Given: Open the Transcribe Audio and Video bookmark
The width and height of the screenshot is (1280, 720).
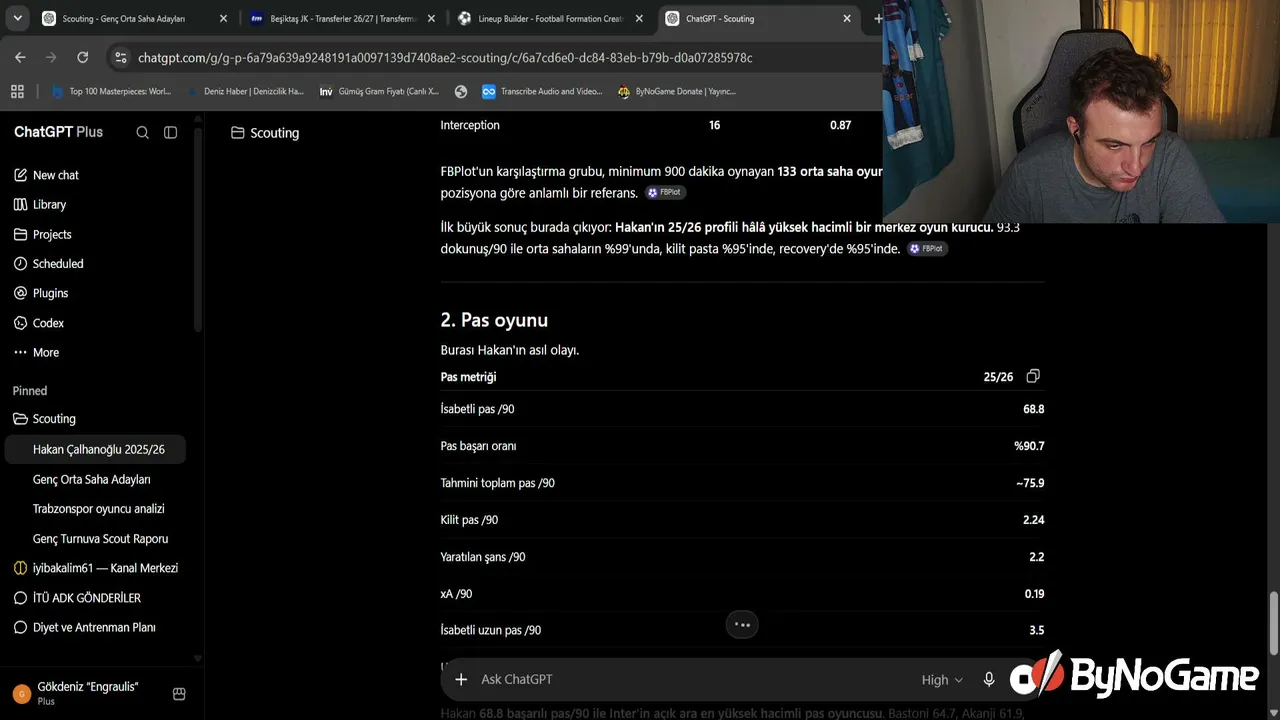Looking at the screenshot, I should 542,91.
